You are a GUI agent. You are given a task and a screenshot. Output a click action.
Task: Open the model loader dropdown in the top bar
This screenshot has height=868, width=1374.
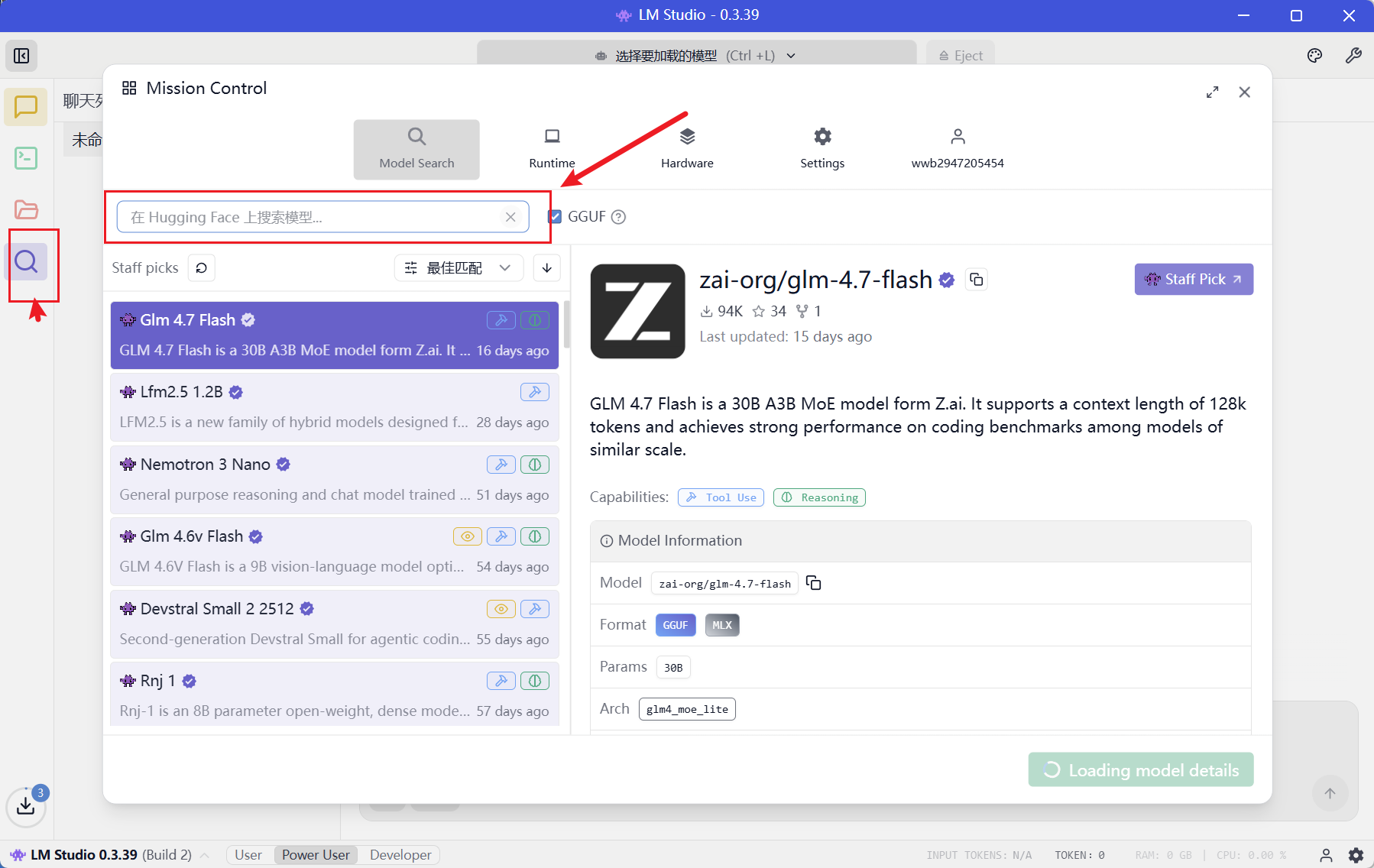pyautogui.click(x=696, y=56)
